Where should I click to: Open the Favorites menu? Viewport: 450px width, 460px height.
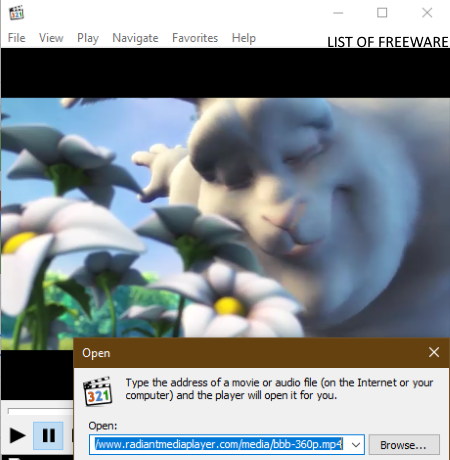[x=195, y=38]
